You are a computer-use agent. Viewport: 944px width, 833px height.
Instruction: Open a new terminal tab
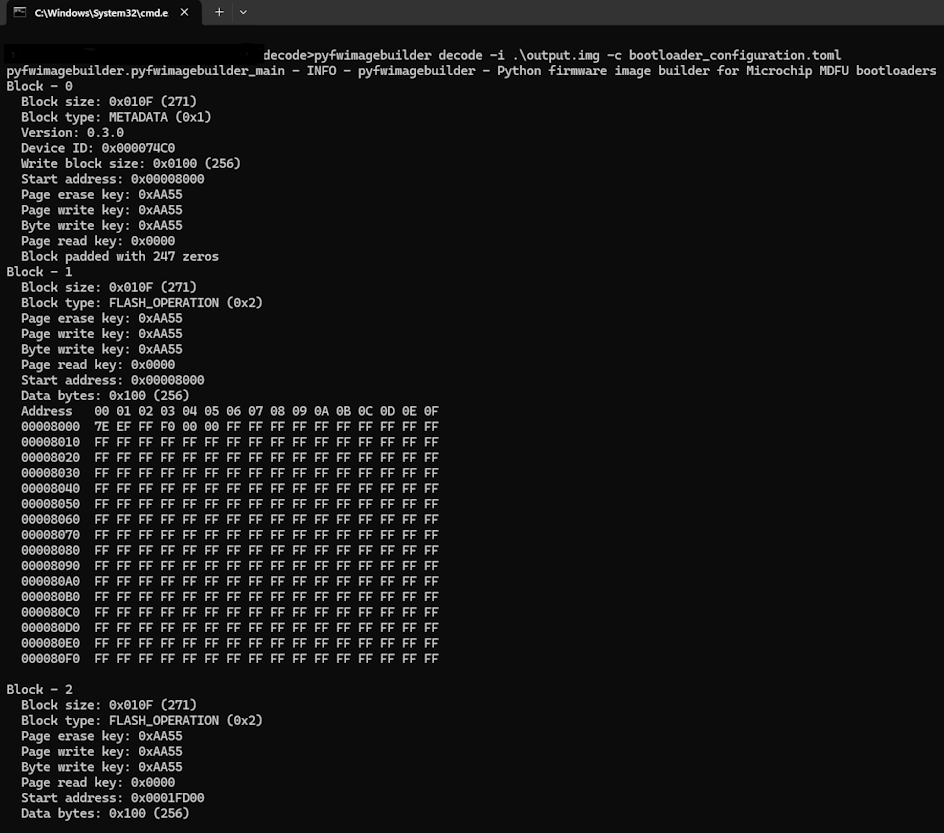(219, 12)
